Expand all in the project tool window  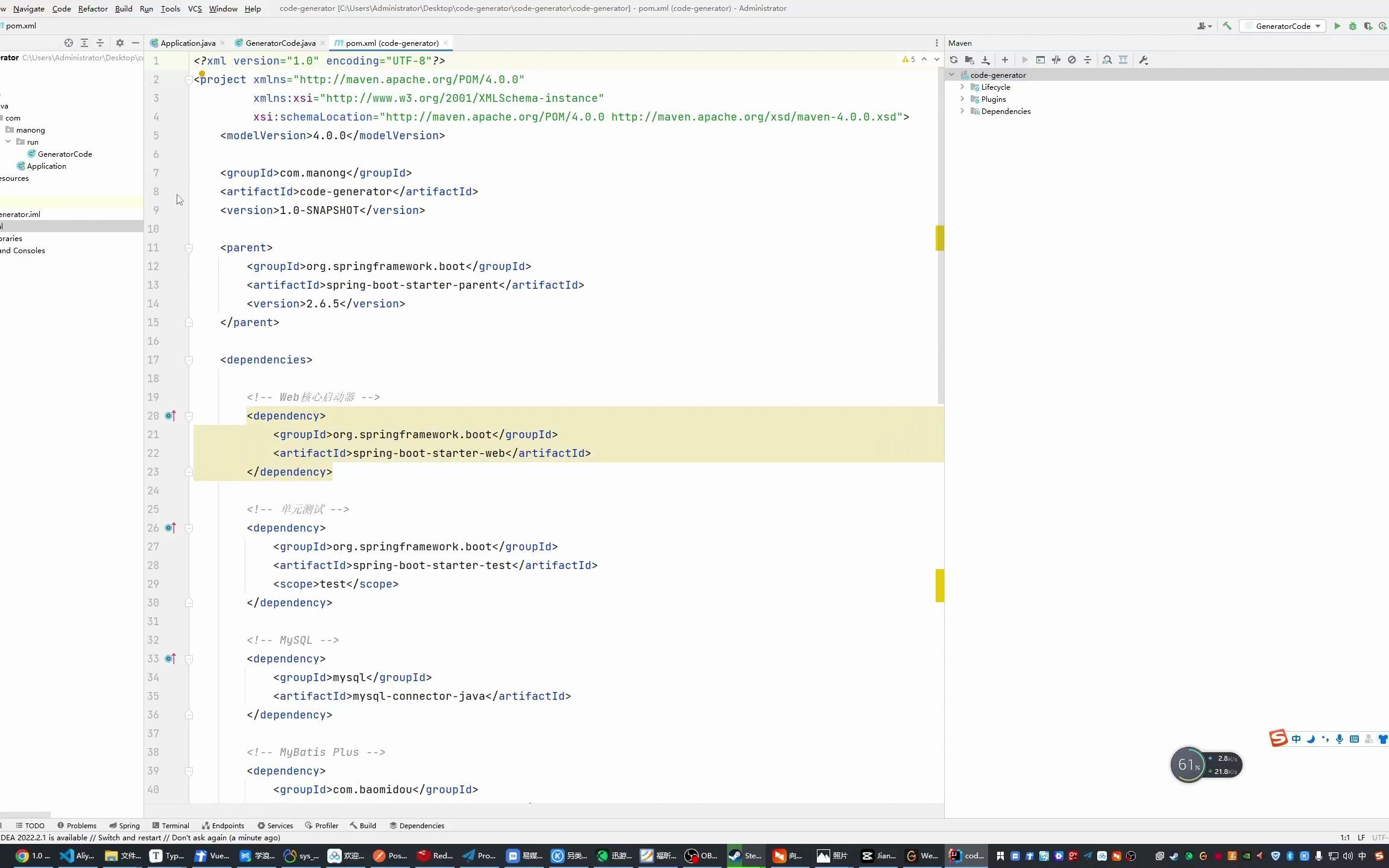(84, 43)
